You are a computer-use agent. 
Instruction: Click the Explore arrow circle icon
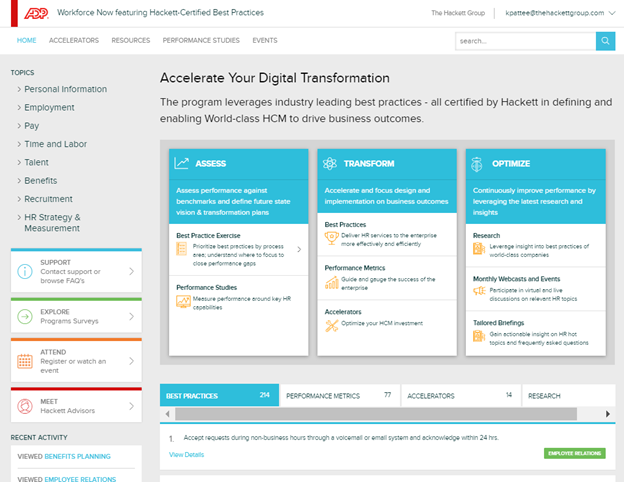point(25,316)
